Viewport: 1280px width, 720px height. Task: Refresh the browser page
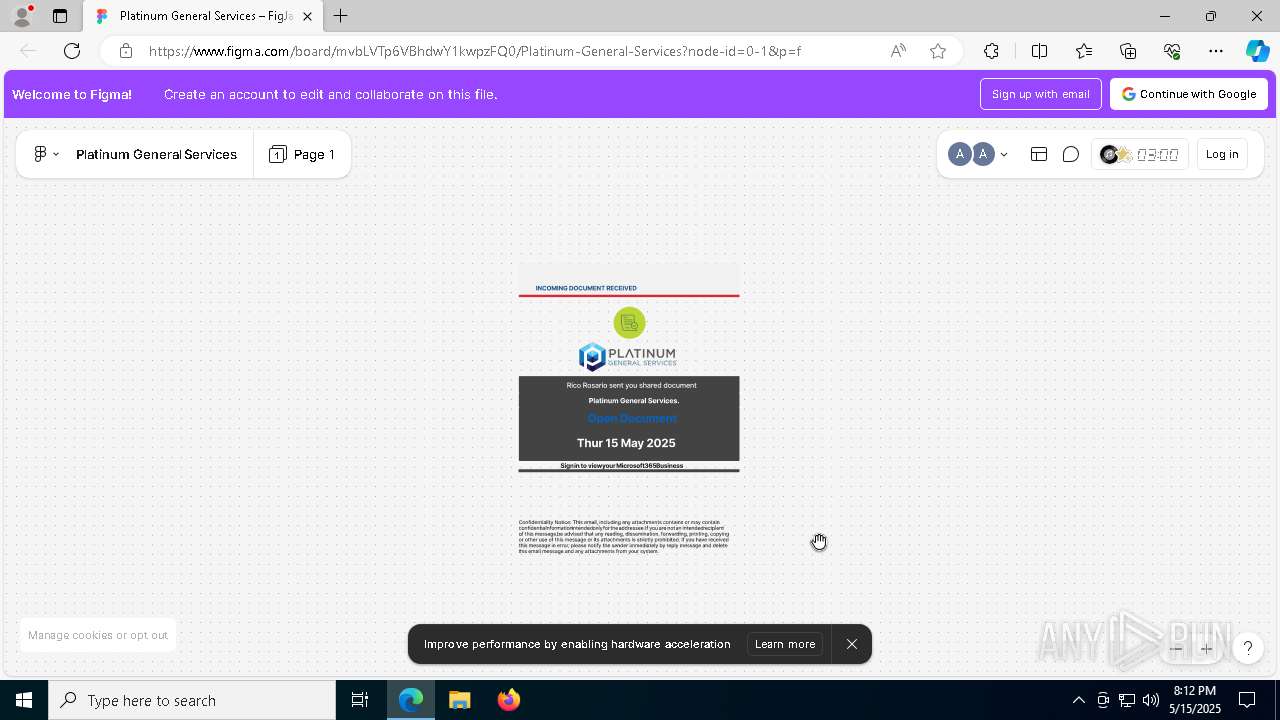click(72, 51)
